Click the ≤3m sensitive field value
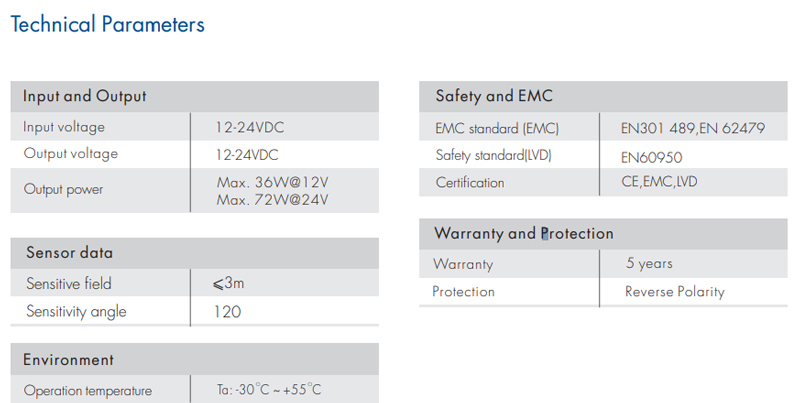 click(229, 283)
